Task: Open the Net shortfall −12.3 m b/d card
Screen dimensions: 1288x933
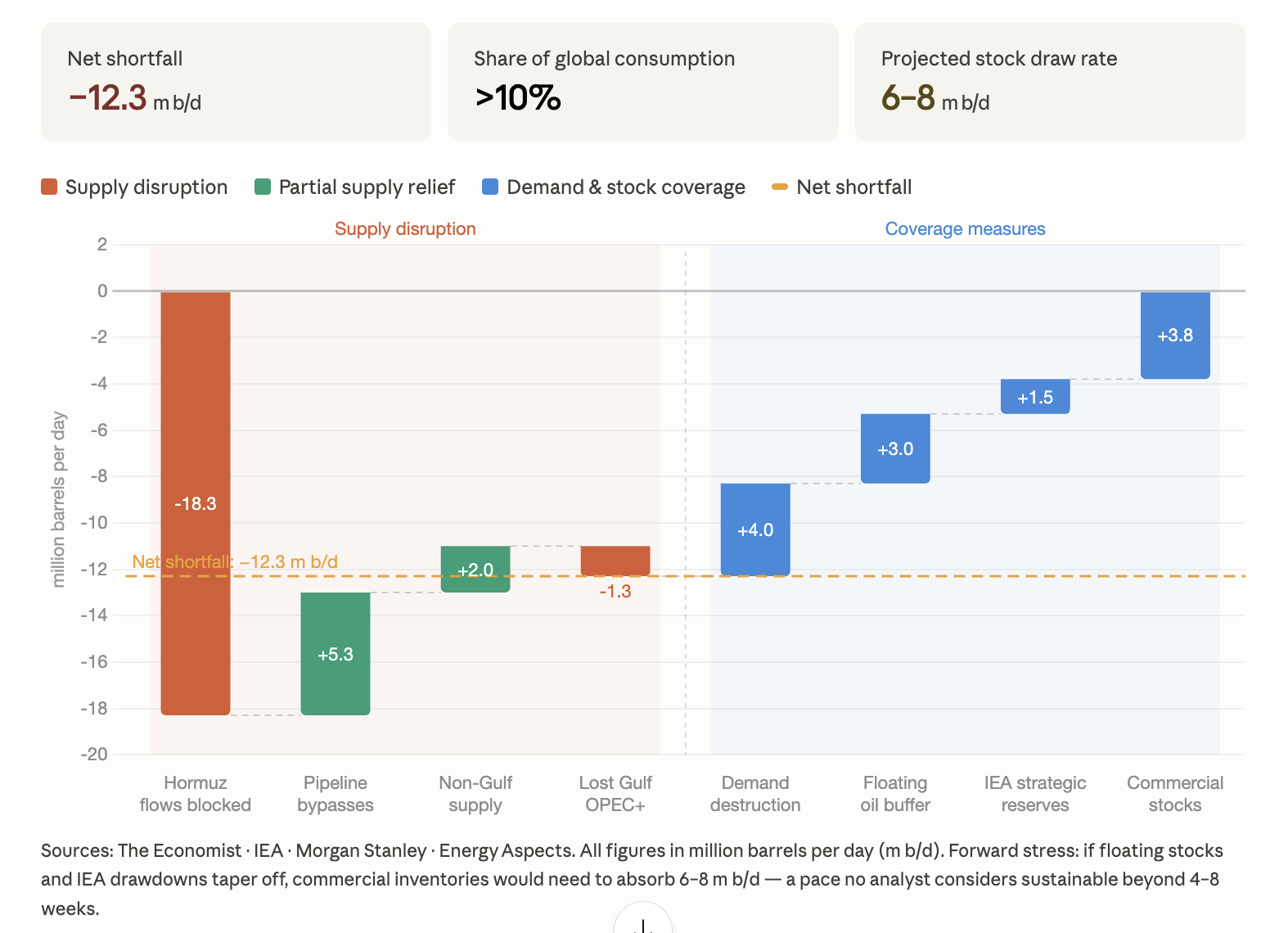Action: pyautogui.click(x=236, y=82)
